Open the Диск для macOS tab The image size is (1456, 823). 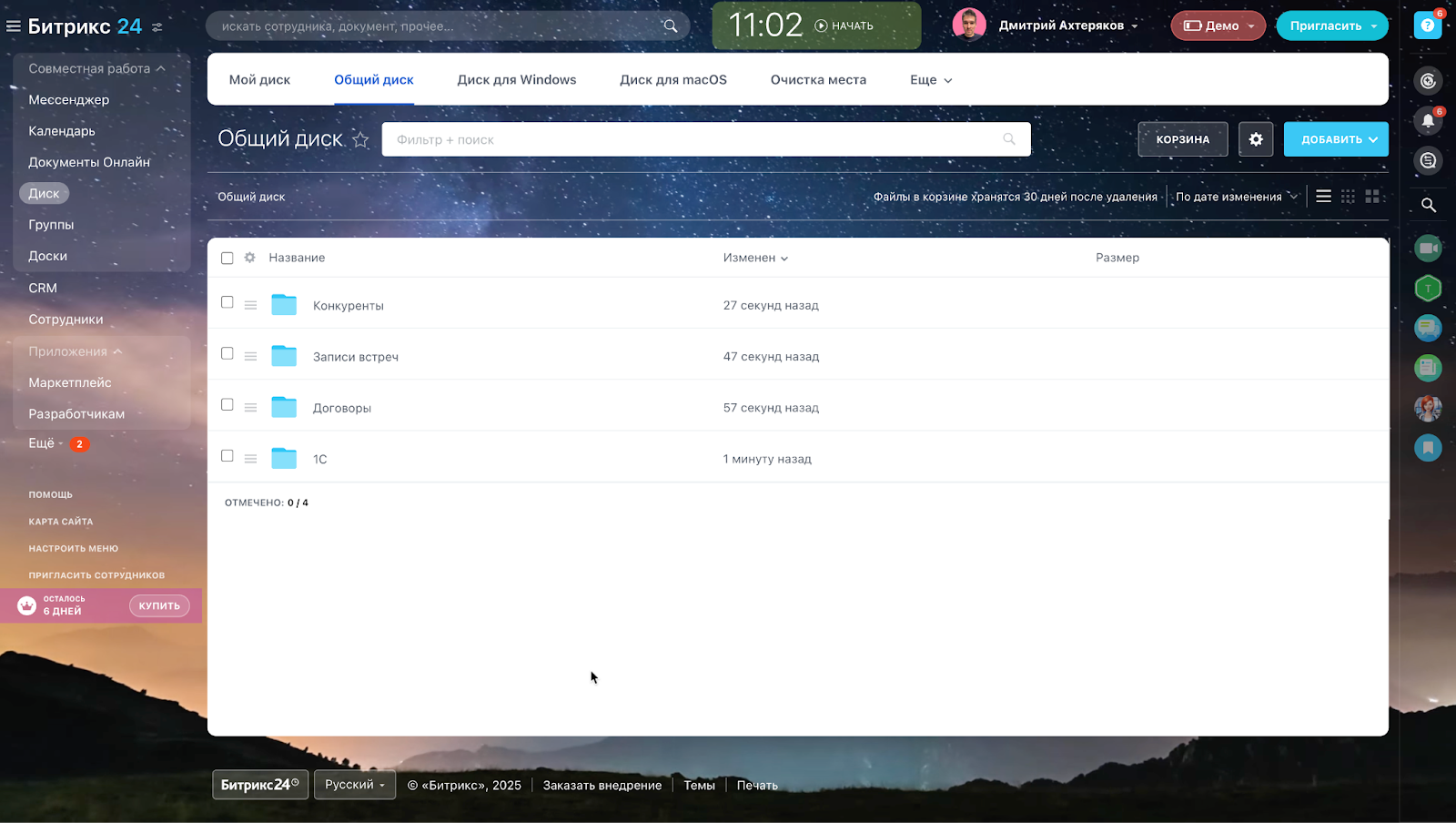pyautogui.click(x=673, y=80)
